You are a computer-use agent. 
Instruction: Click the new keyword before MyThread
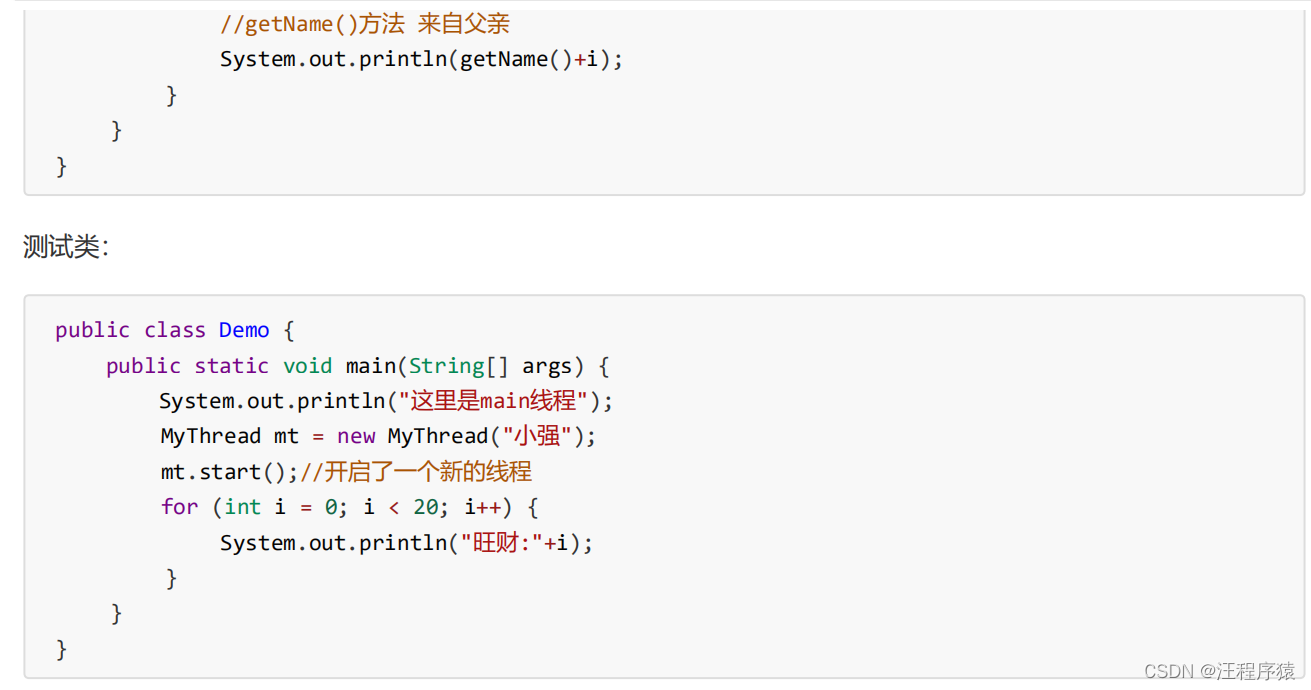(356, 436)
